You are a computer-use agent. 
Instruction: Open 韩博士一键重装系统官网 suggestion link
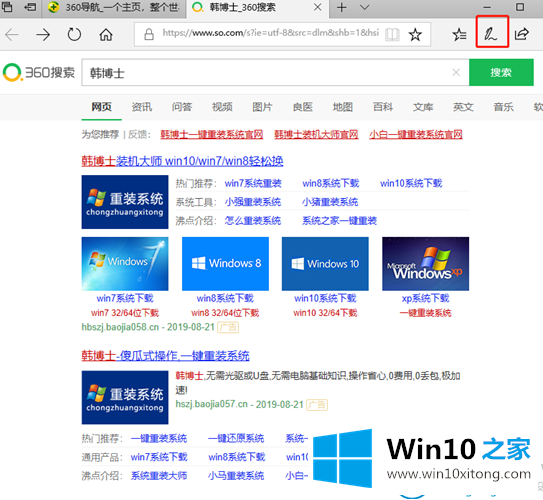coord(212,134)
